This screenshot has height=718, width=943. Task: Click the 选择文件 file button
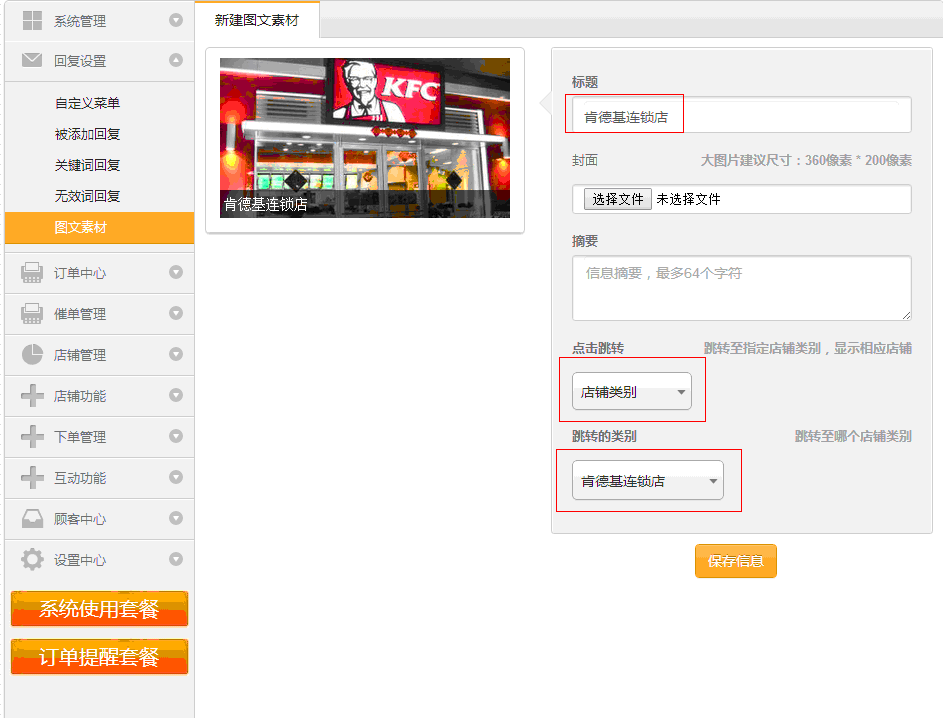[618, 199]
